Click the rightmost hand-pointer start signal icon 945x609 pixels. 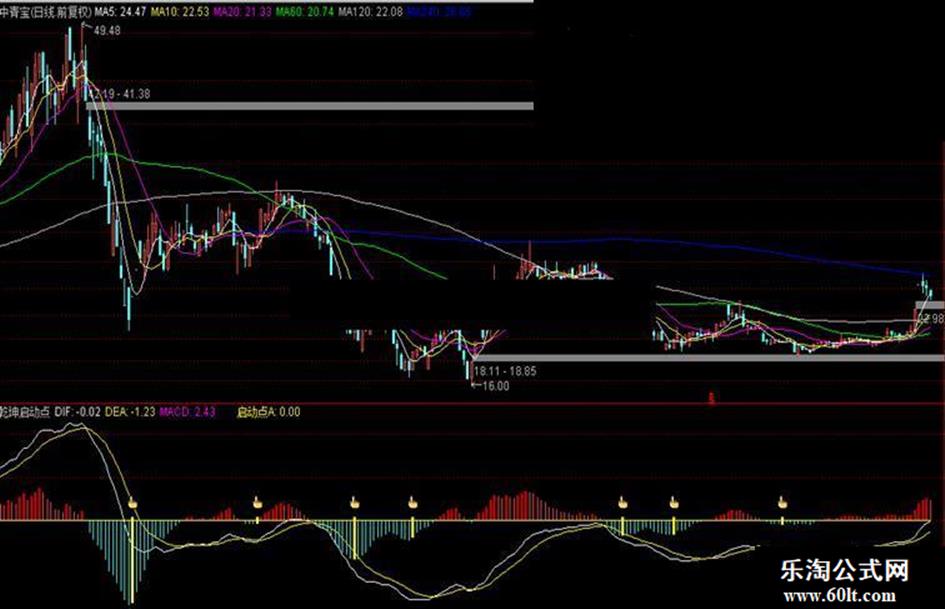point(782,502)
